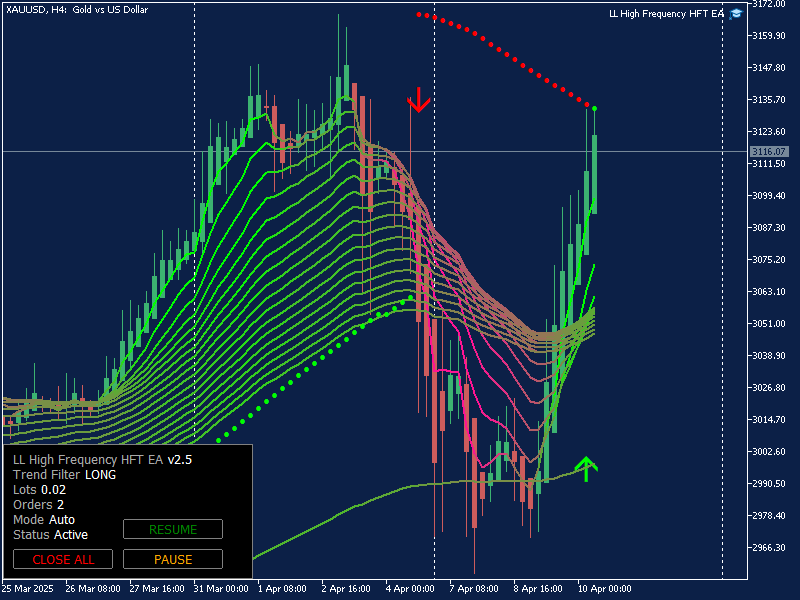Click the 7 Apr 08:00 time label
Viewport: 800px width, 600px height.
pos(474,589)
